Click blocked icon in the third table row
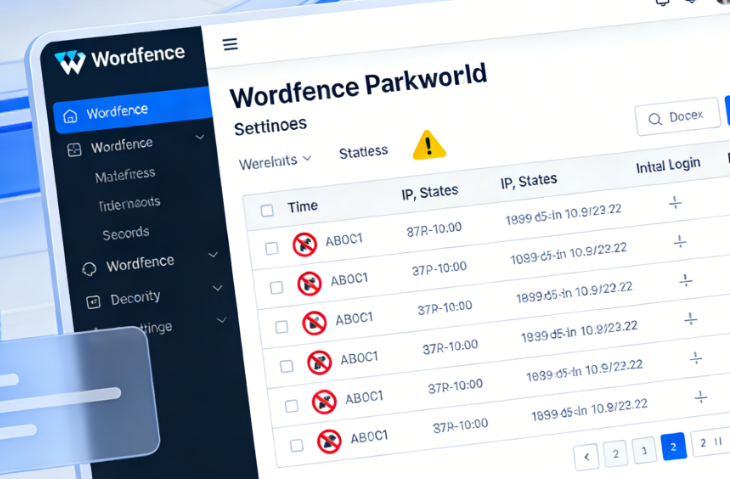 pos(314,323)
